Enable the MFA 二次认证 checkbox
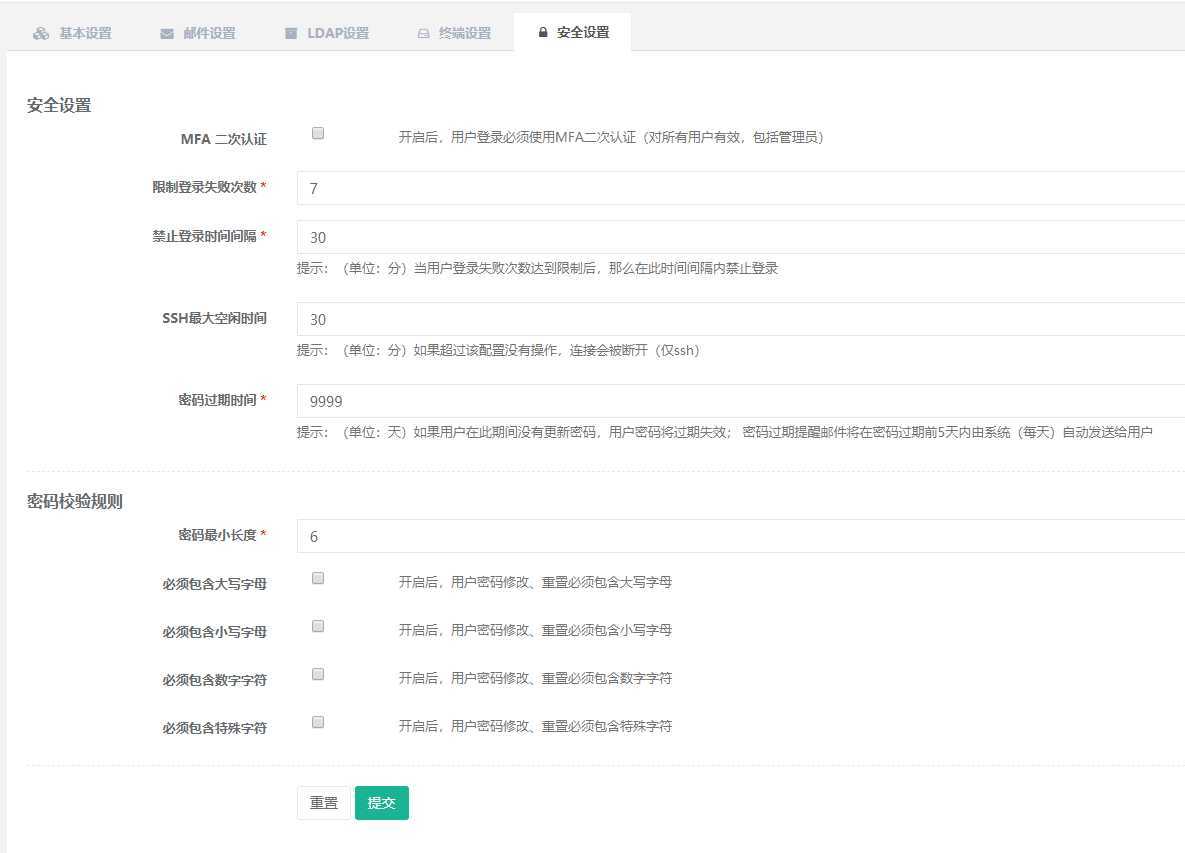This screenshot has height=853, width=1185. pyautogui.click(x=318, y=134)
